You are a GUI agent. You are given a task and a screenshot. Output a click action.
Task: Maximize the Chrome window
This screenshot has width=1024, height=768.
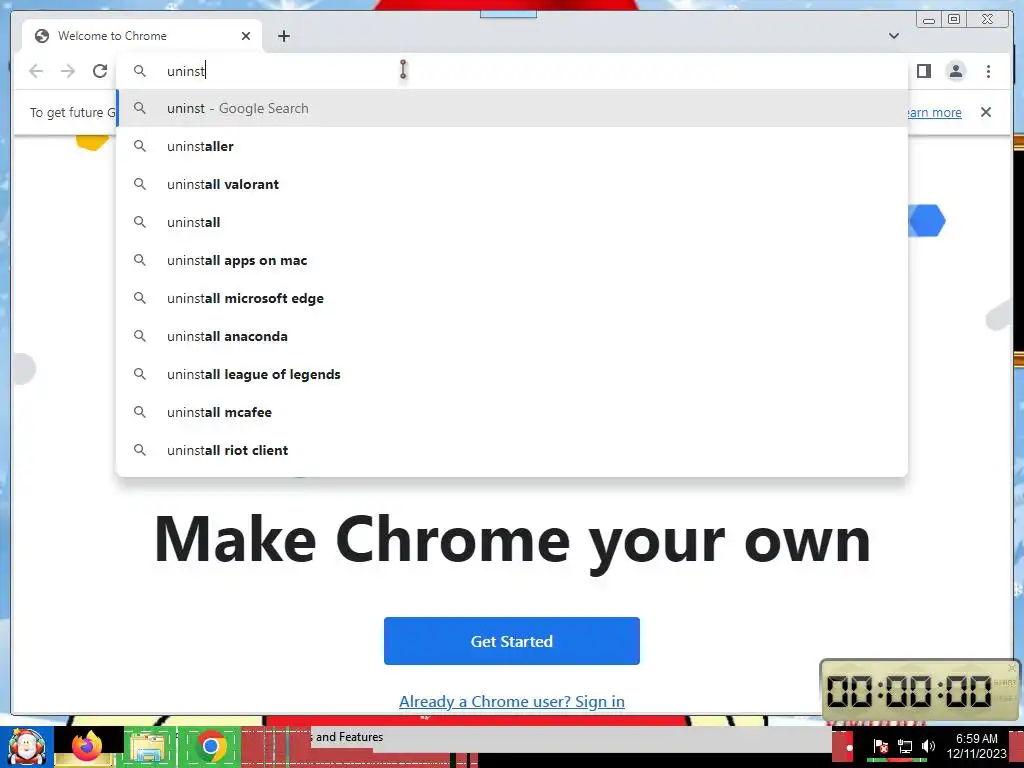click(953, 20)
